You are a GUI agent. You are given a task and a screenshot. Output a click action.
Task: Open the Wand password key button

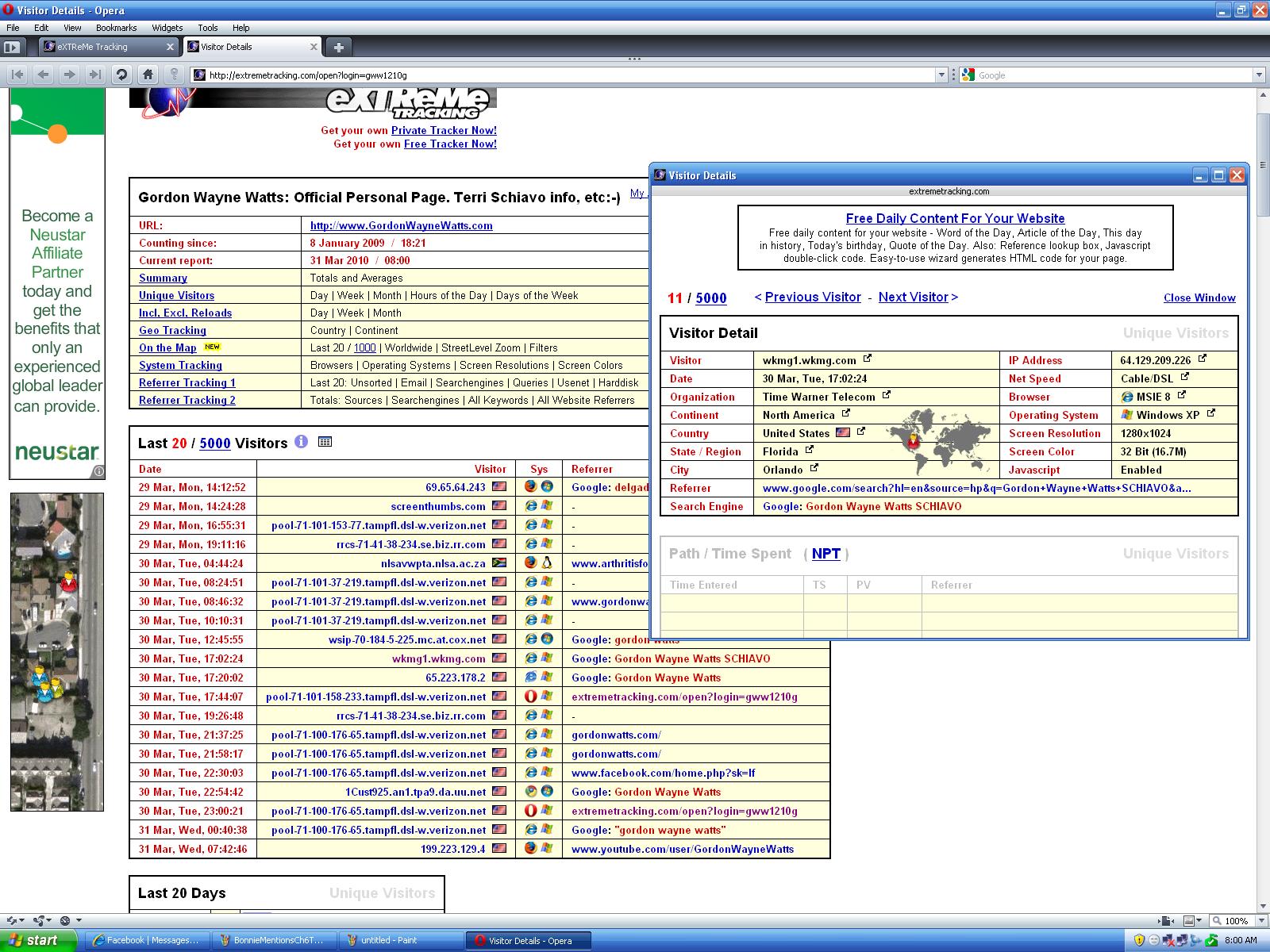pos(174,75)
